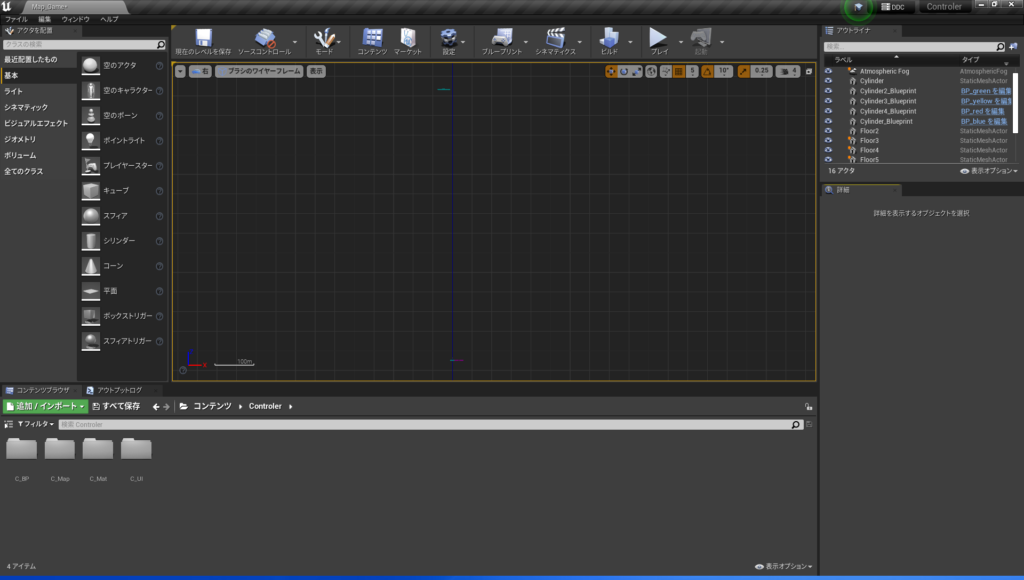This screenshot has width=1024, height=580.
Task: Open the viewport options dropdown arrow
Action: click(x=180, y=71)
